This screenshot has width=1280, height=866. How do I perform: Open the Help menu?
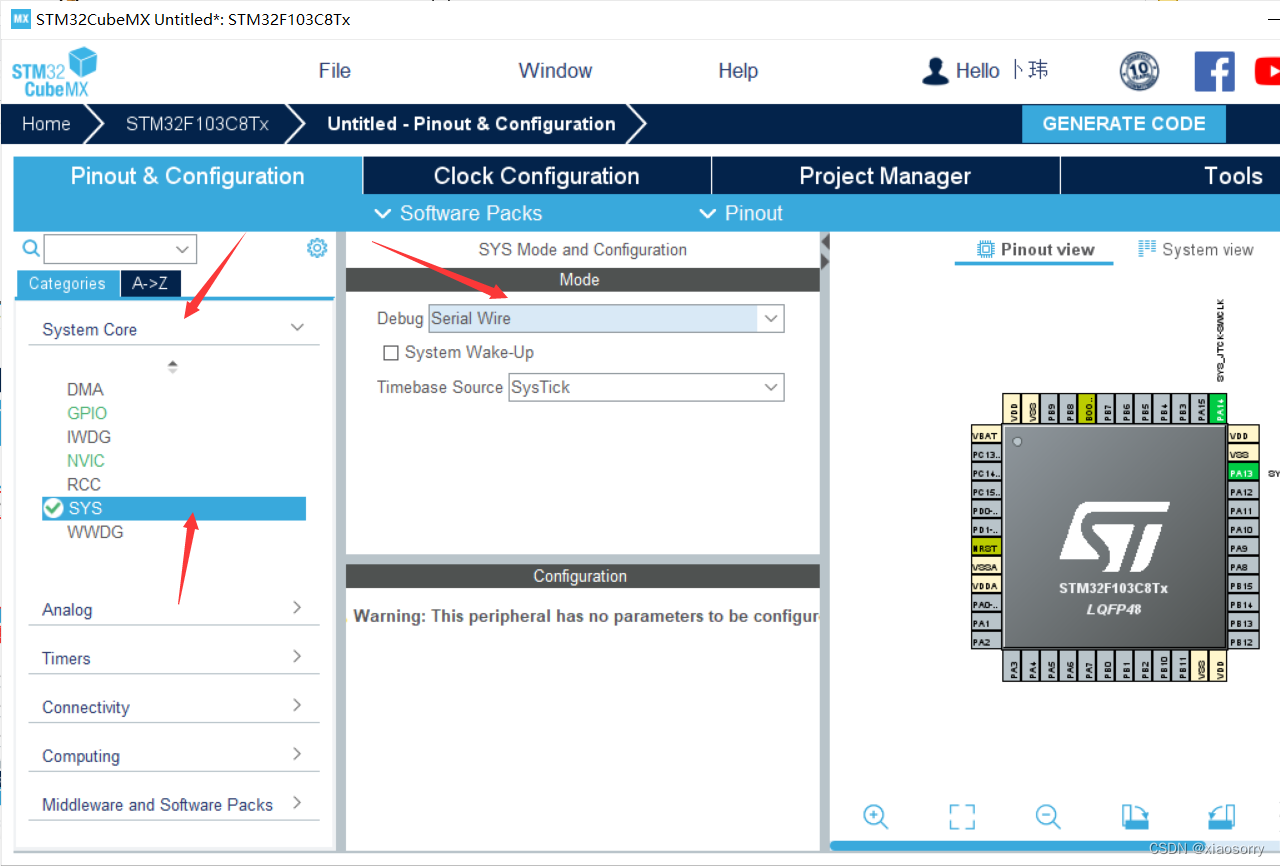738,71
